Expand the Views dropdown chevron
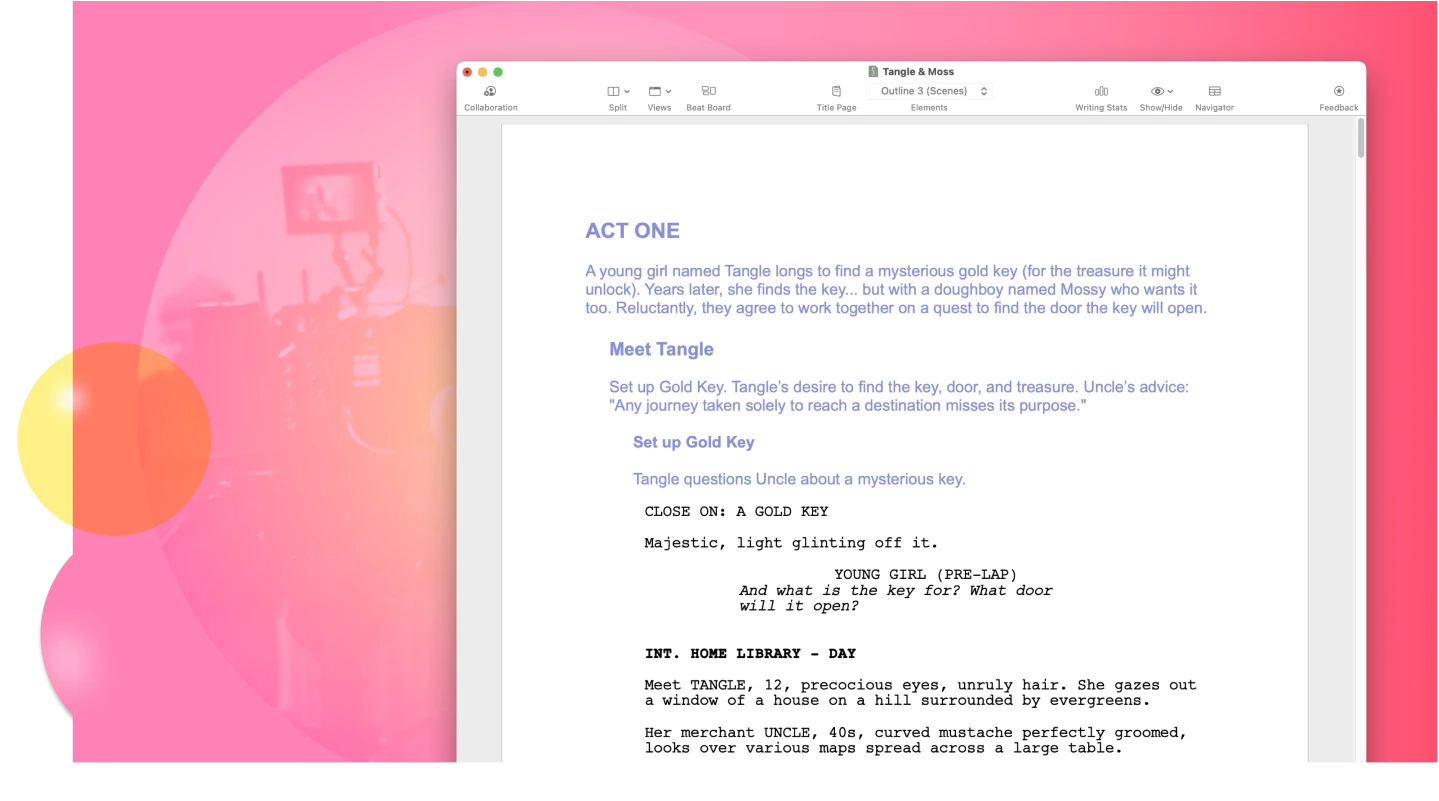The width and height of the screenshot is (1439, 801). pos(668,92)
